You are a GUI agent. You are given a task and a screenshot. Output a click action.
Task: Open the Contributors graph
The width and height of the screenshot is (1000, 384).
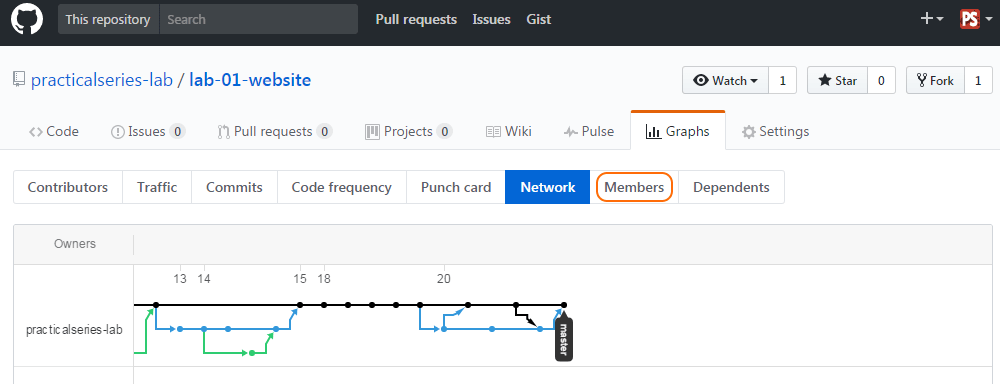point(68,188)
